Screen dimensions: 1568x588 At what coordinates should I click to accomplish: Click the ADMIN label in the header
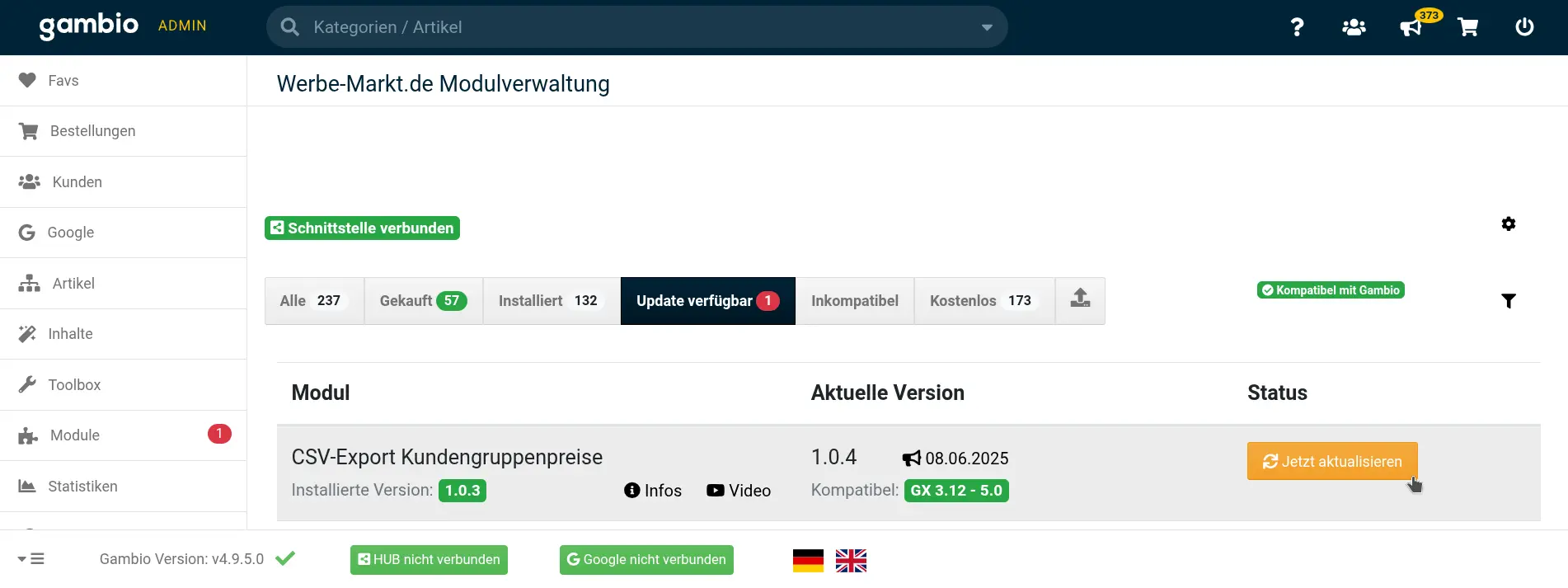[182, 26]
